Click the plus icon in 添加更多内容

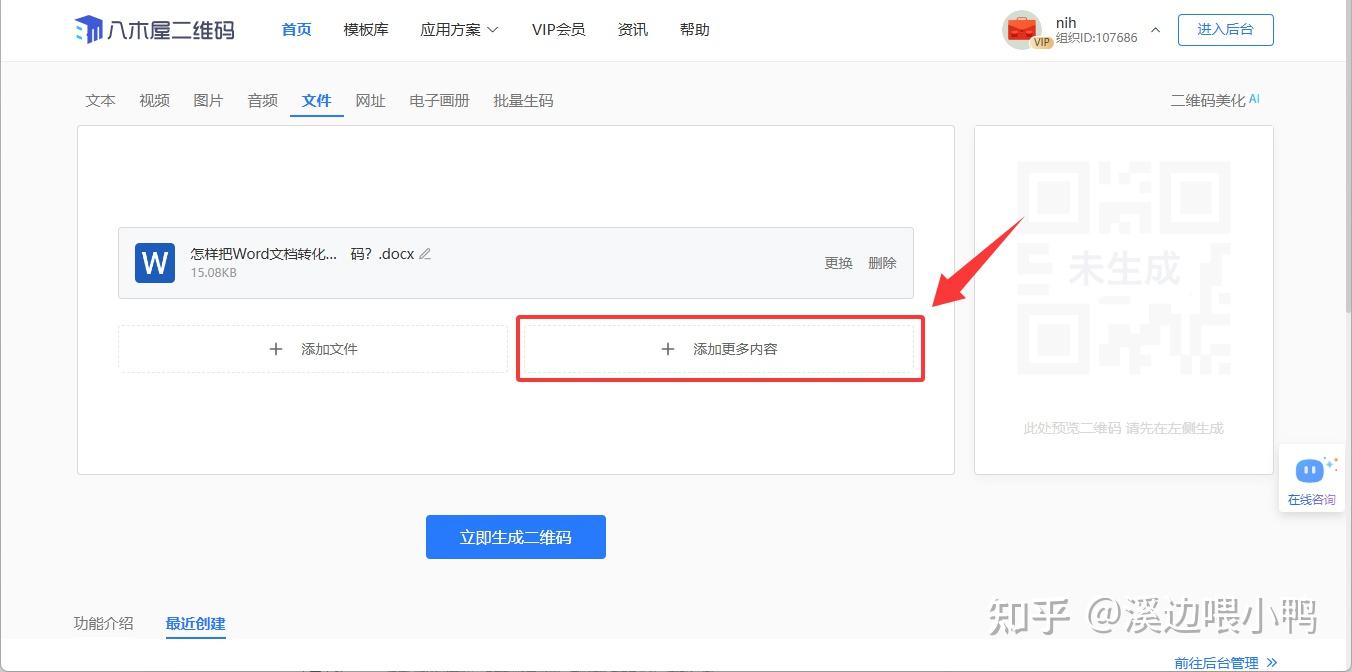pyautogui.click(x=668, y=349)
